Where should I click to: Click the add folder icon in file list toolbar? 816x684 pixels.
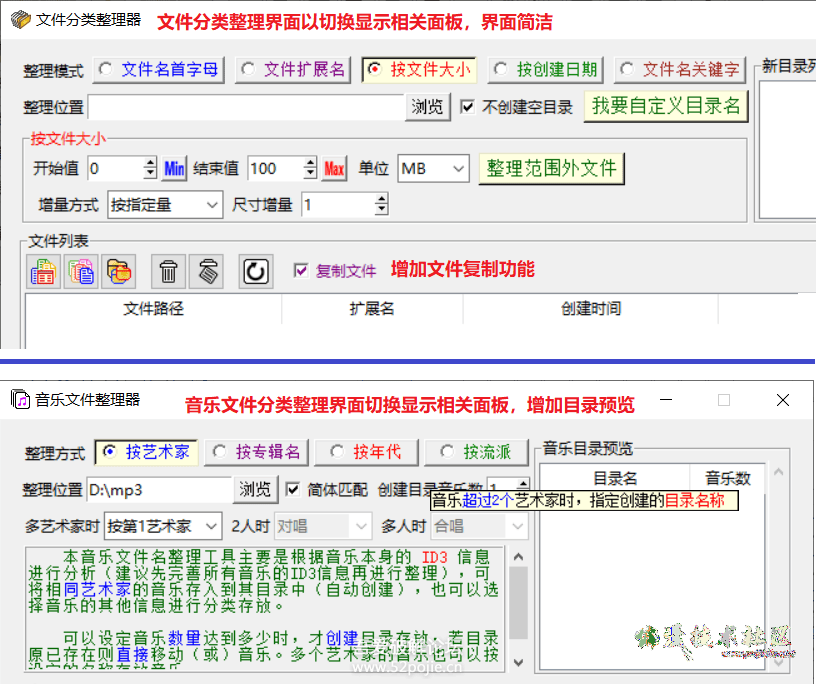(119, 272)
